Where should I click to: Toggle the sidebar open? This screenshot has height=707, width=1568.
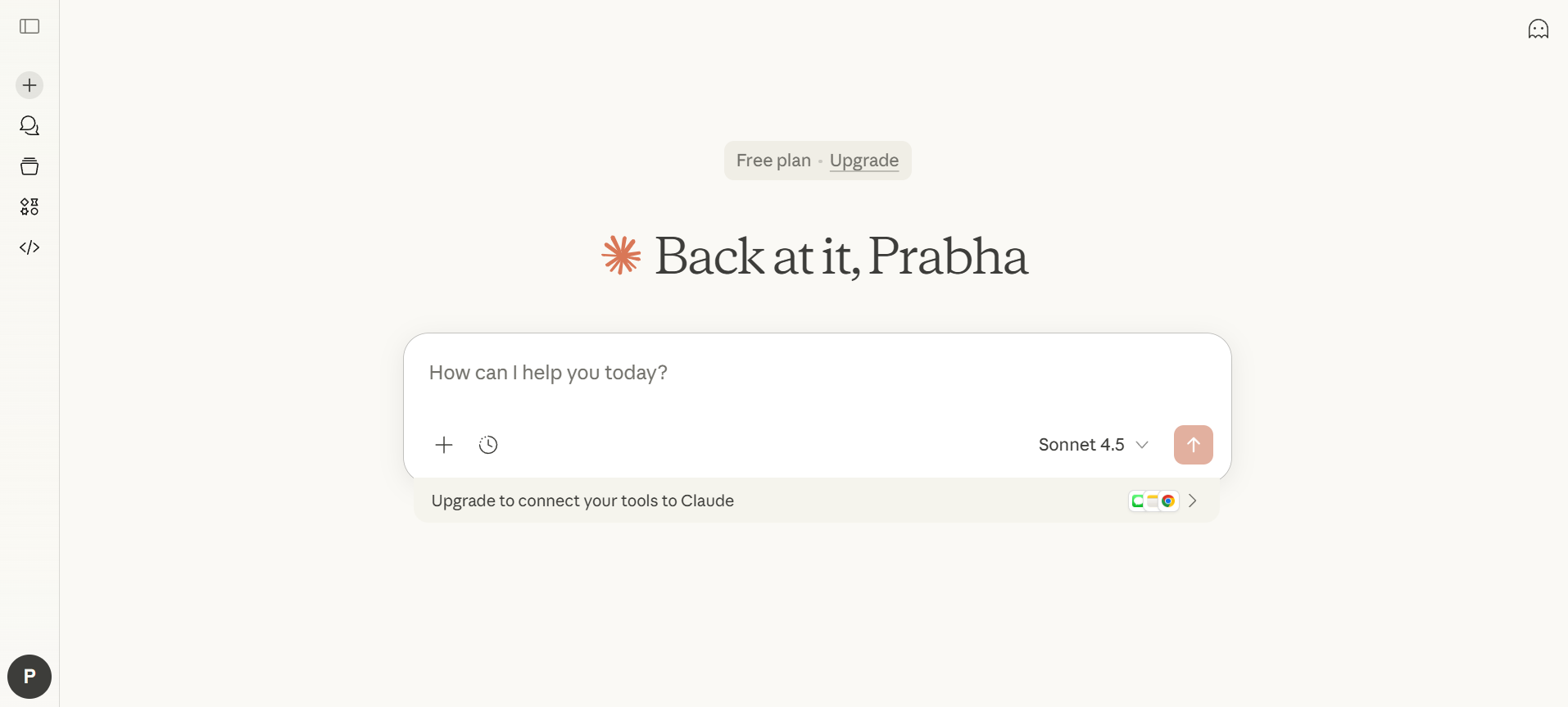click(x=29, y=27)
